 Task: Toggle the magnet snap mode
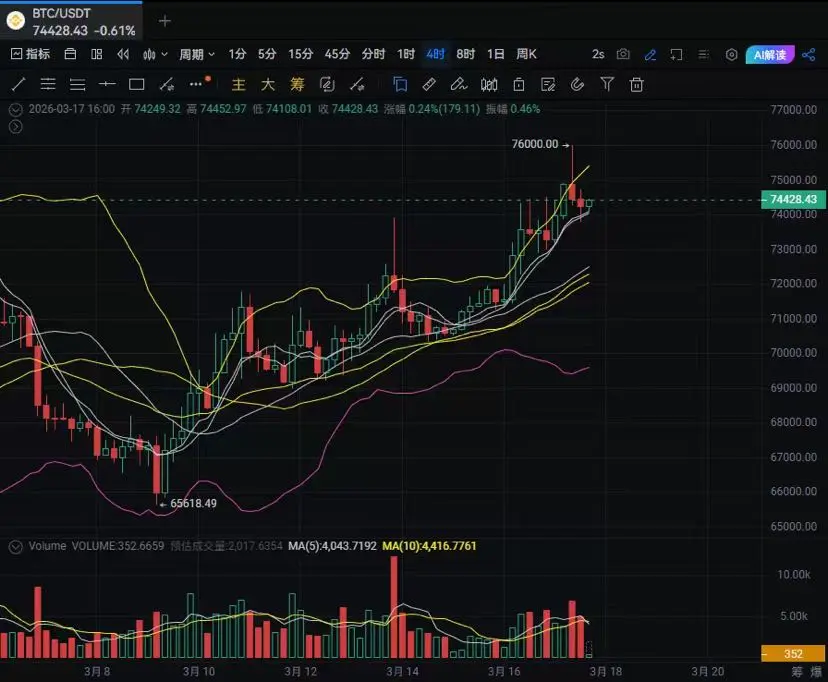pyautogui.click(x=578, y=84)
